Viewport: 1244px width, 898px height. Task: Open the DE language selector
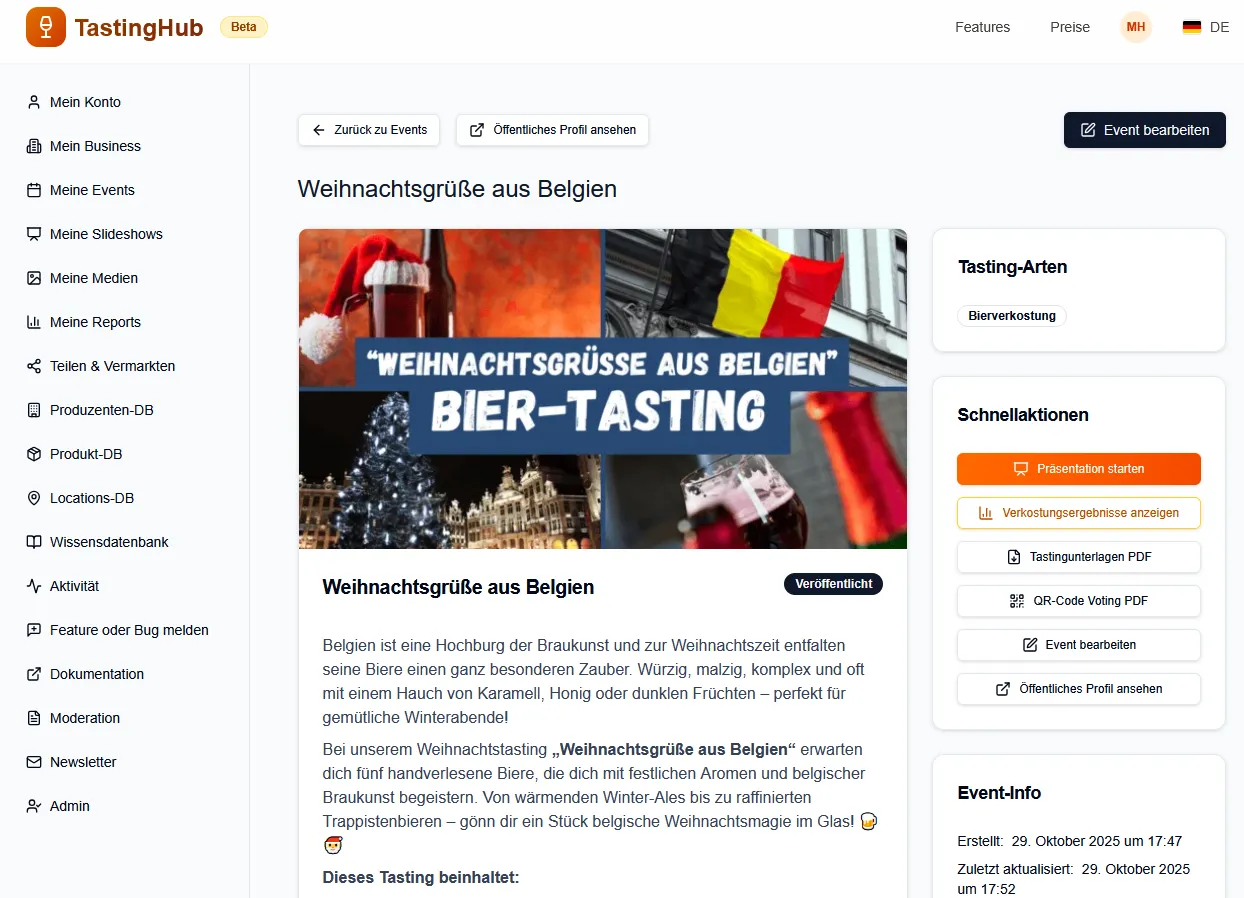point(1205,27)
